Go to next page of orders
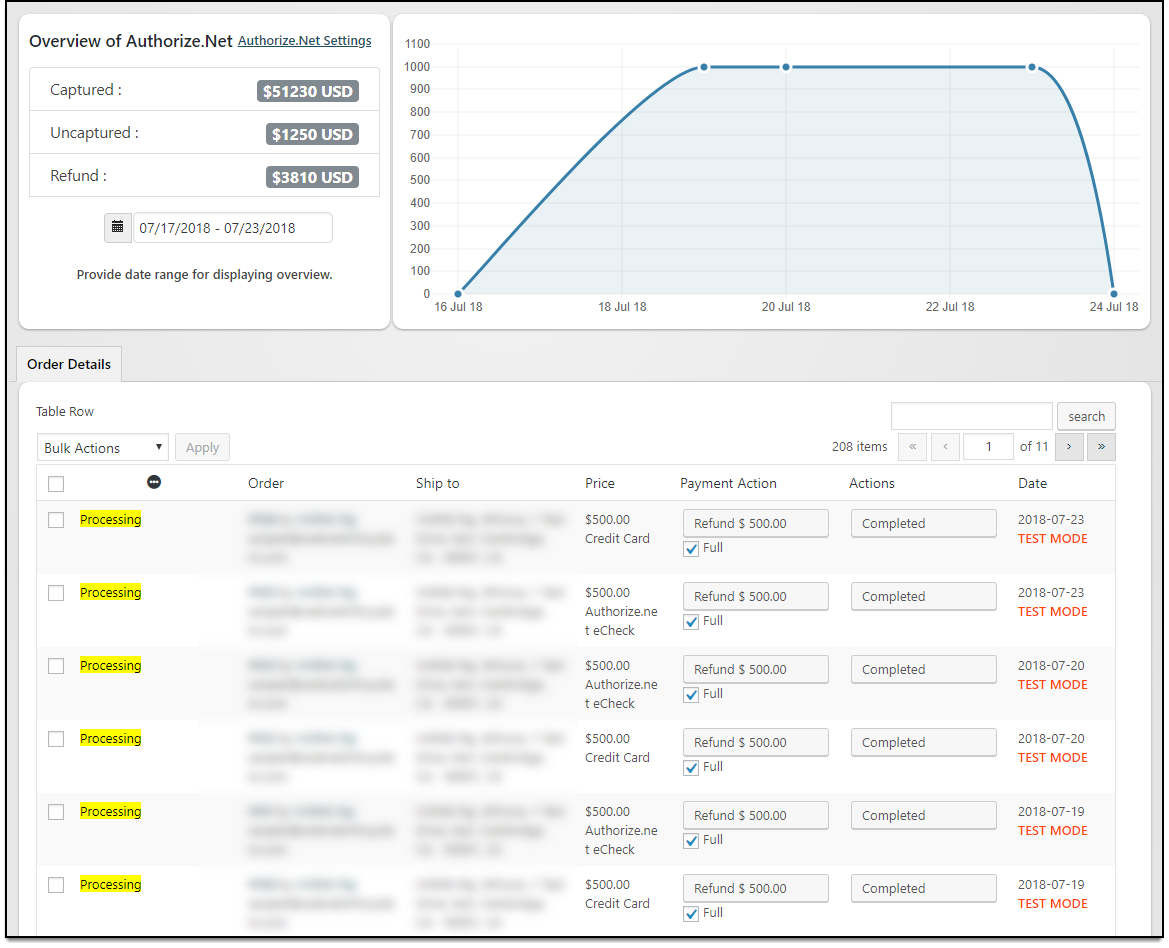This screenshot has width=1169, height=948. 1069,447
